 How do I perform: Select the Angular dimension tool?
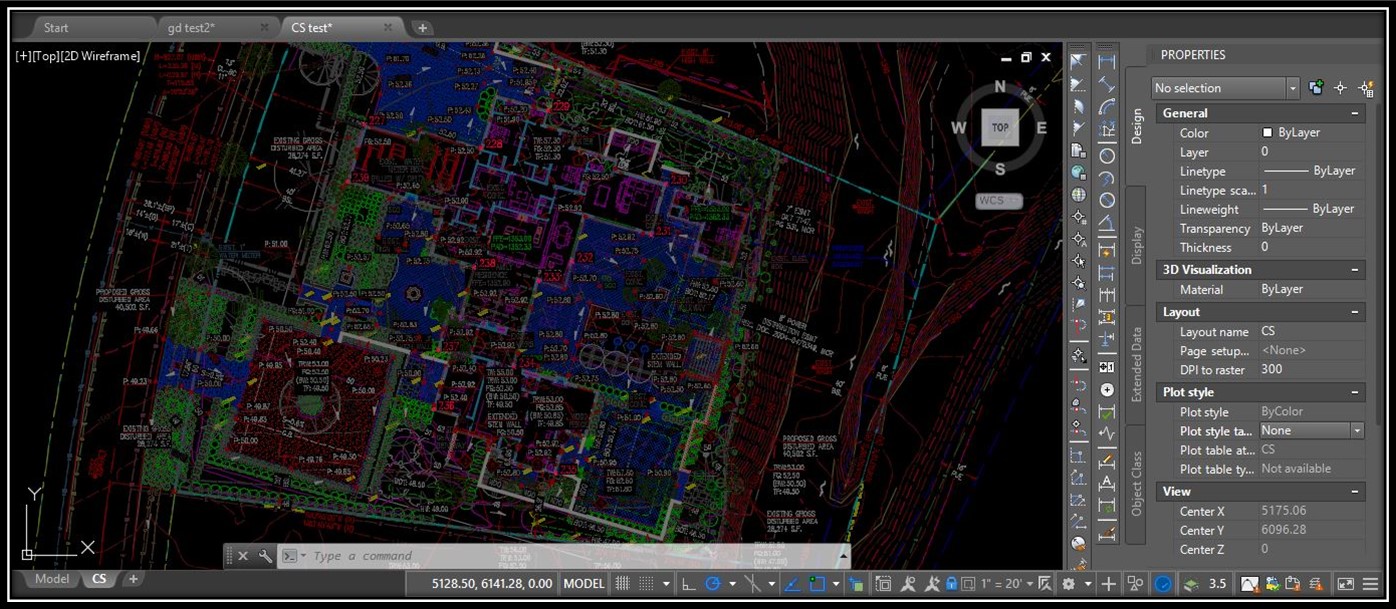pyautogui.click(x=1107, y=223)
